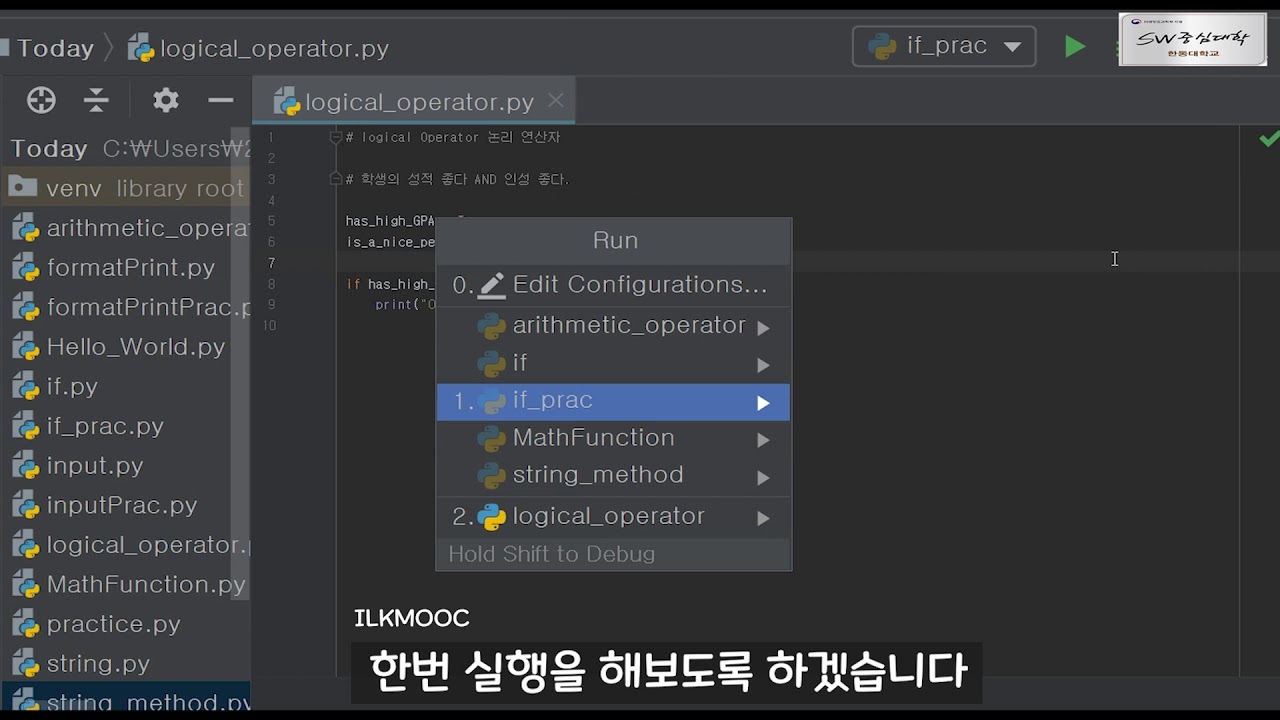Open inputPrac.py in project tree
The image size is (1280, 720).
coord(125,505)
